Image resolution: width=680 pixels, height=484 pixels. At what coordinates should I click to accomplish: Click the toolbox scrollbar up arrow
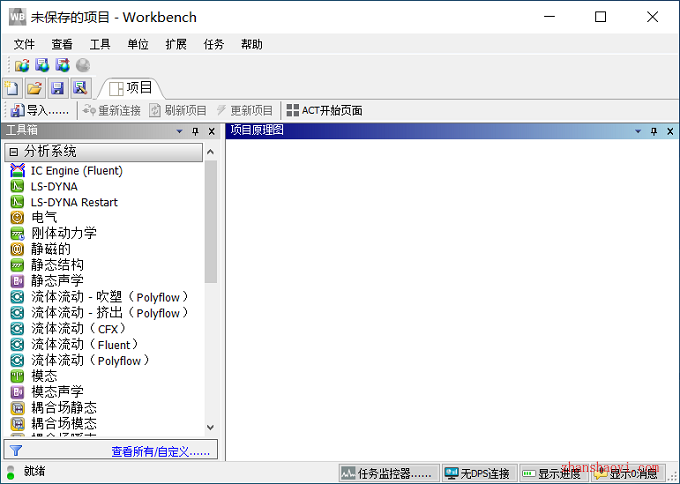(x=211, y=152)
